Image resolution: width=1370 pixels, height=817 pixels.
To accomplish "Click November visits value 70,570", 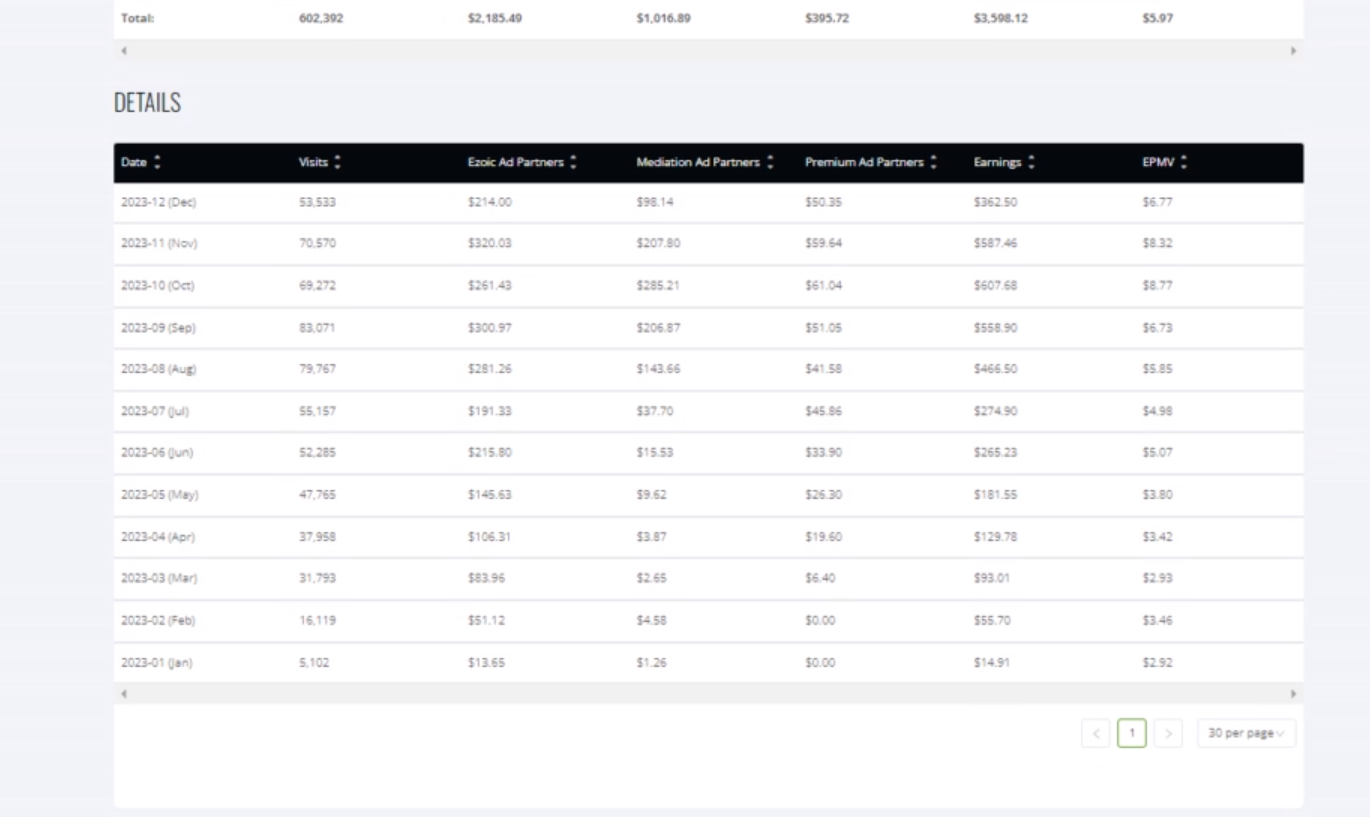I will (317, 244).
